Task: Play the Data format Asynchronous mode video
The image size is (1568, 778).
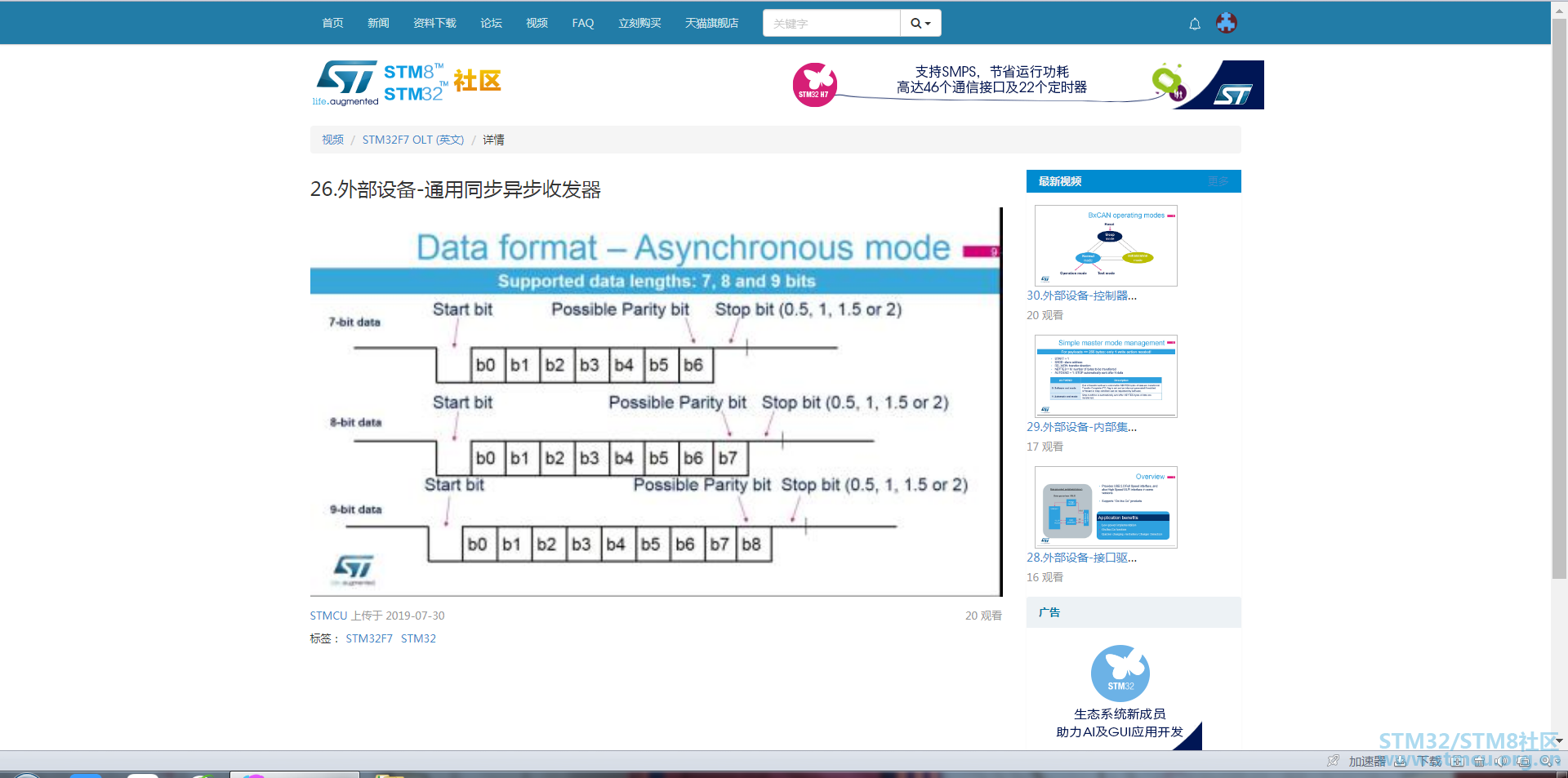Action: tap(656, 402)
